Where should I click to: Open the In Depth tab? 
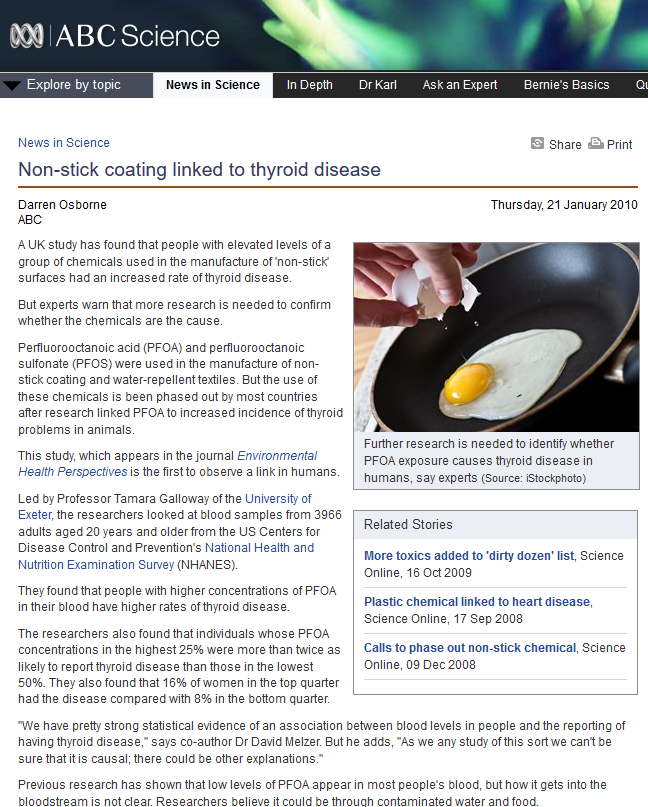tap(309, 85)
